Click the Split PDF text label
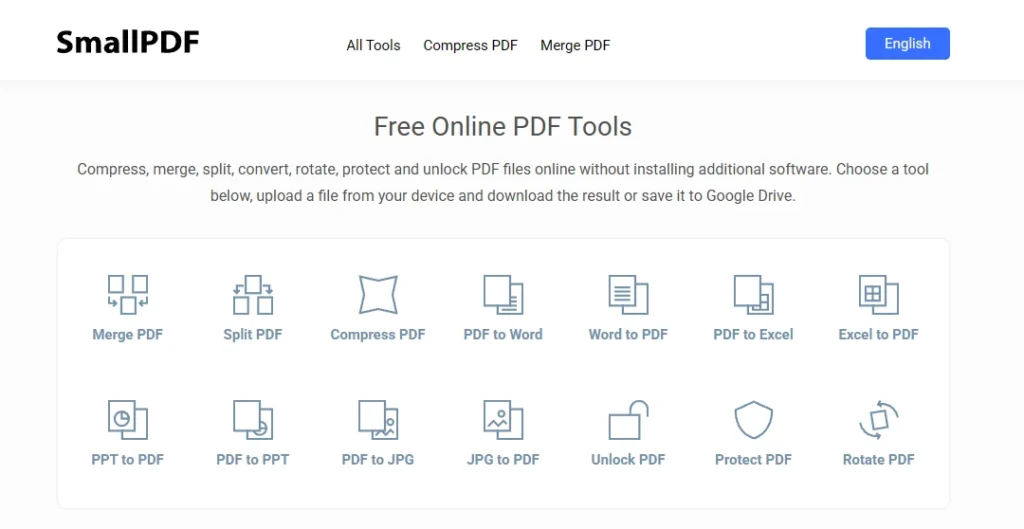The height and width of the screenshot is (529, 1024). [x=253, y=334]
